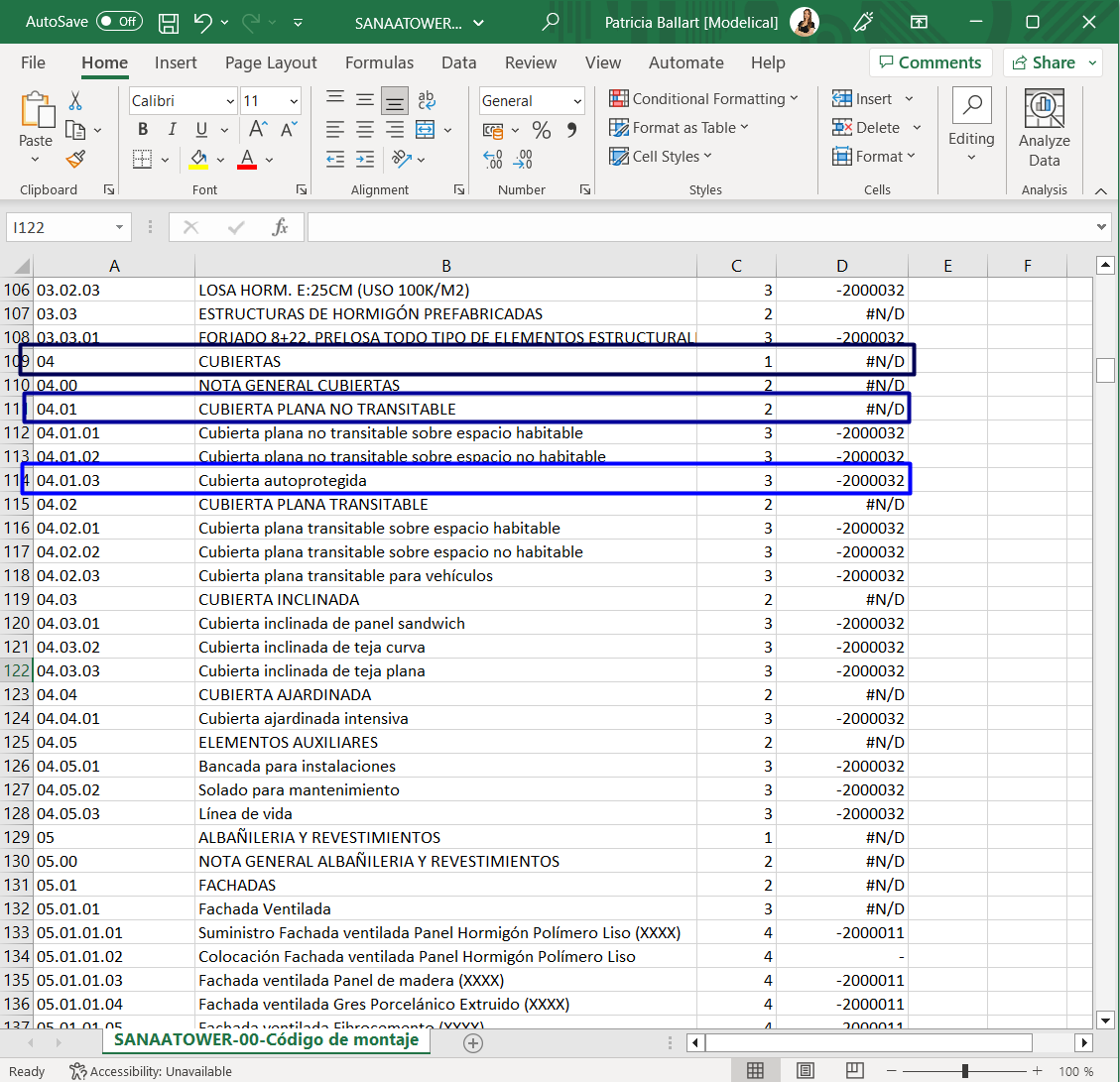Open the Name Box dropdown arrow
Image resolution: width=1120 pixels, height=1082 pixels.
[x=119, y=227]
